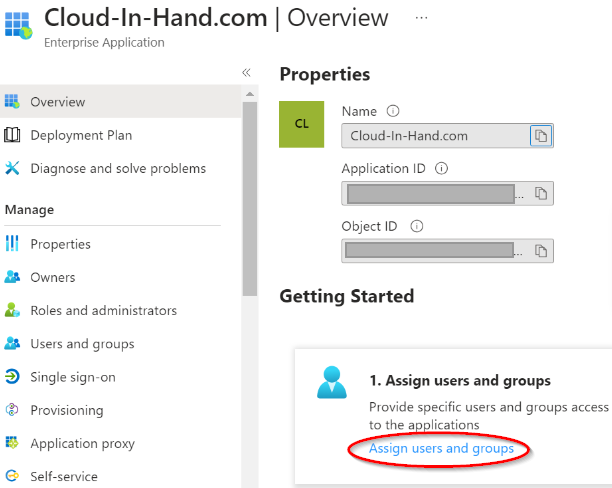This screenshot has height=488, width=612.
Task: Click the enterprise application grid icon in header
Action: pyautogui.click(x=18, y=25)
